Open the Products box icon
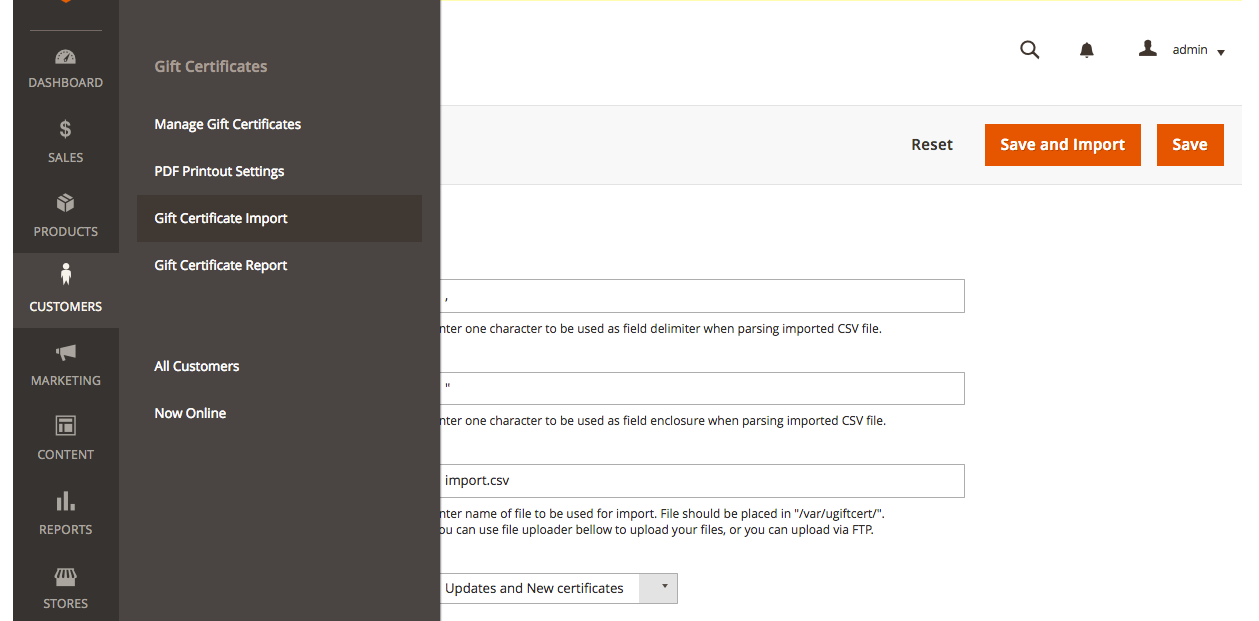The height and width of the screenshot is (621, 1259). tap(65, 203)
